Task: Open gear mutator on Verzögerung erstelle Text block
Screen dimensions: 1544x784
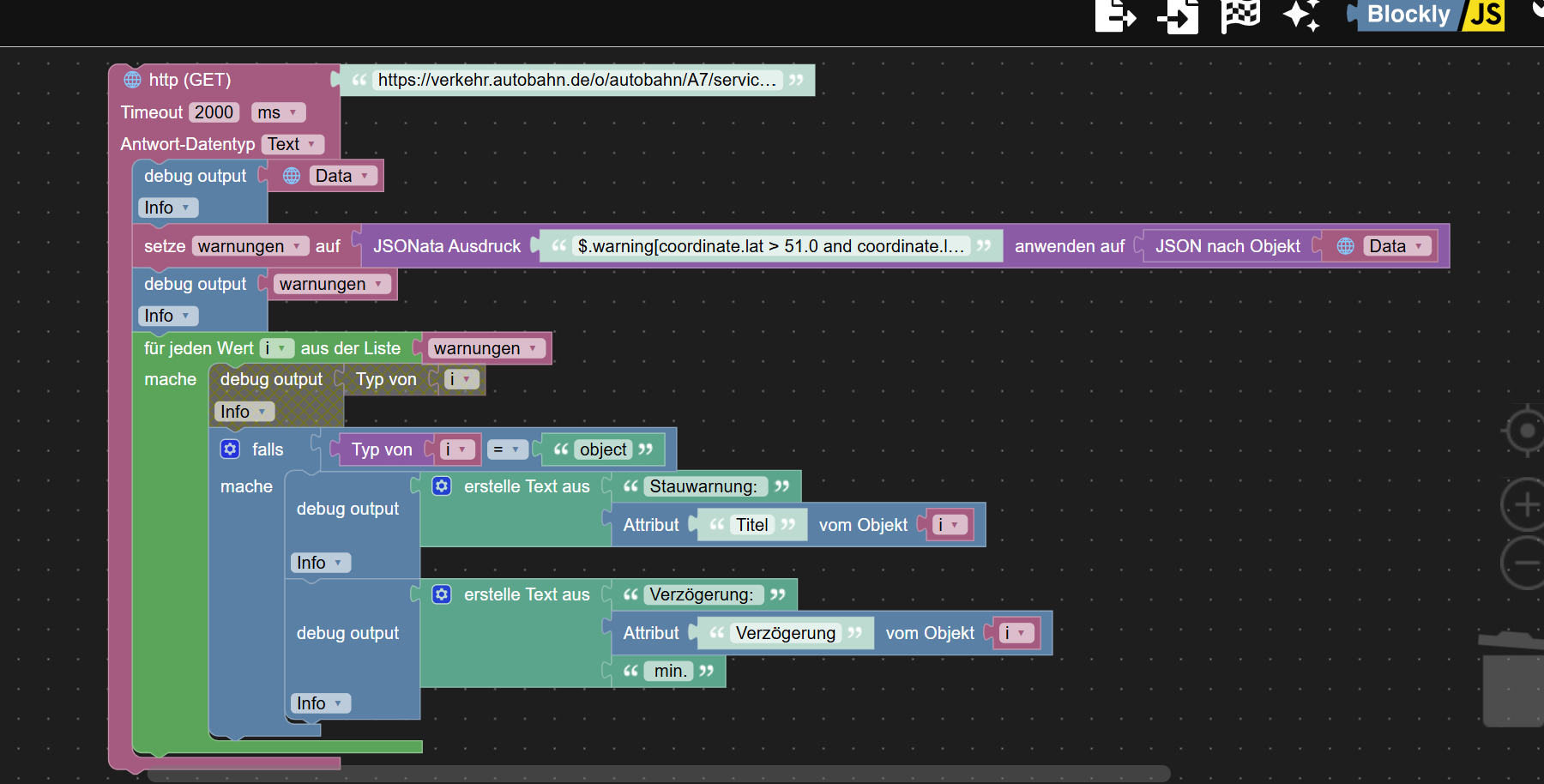Action: point(442,594)
